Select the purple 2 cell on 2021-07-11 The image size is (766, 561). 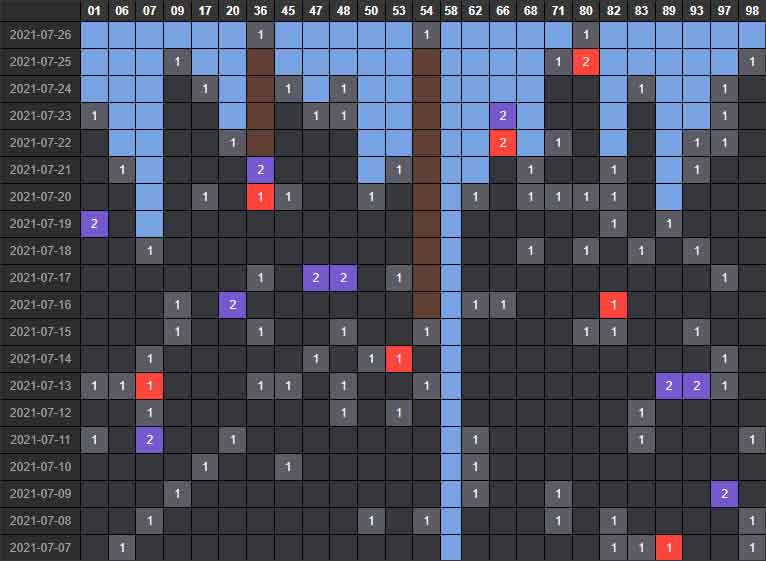(x=150, y=439)
